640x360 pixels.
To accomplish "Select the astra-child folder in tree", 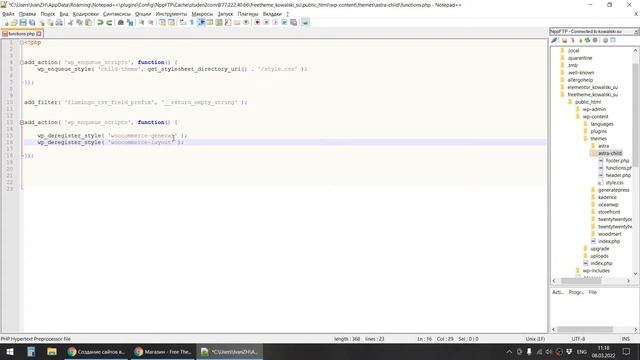I will click(610, 153).
